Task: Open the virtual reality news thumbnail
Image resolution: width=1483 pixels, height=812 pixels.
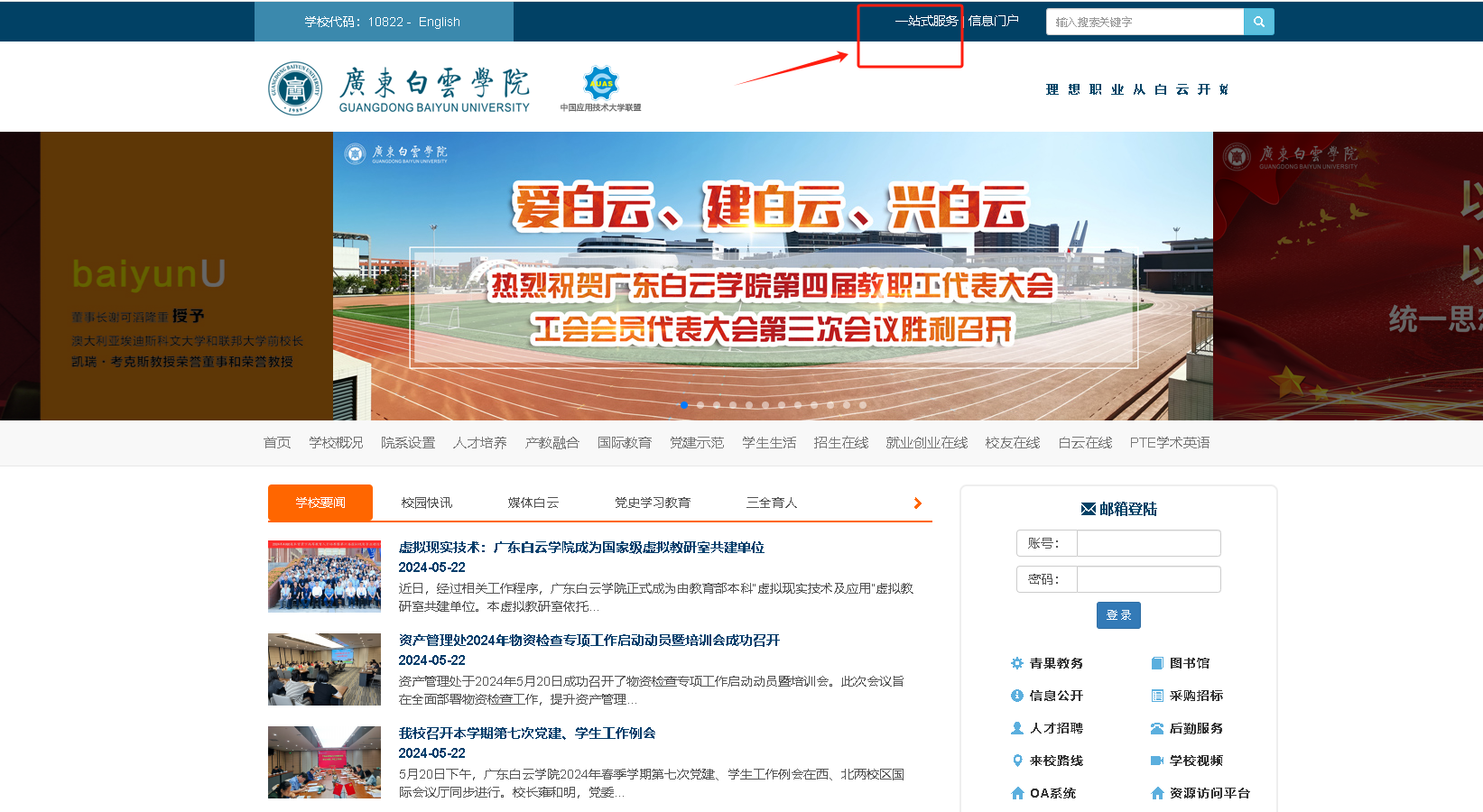Action: (324, 577)
